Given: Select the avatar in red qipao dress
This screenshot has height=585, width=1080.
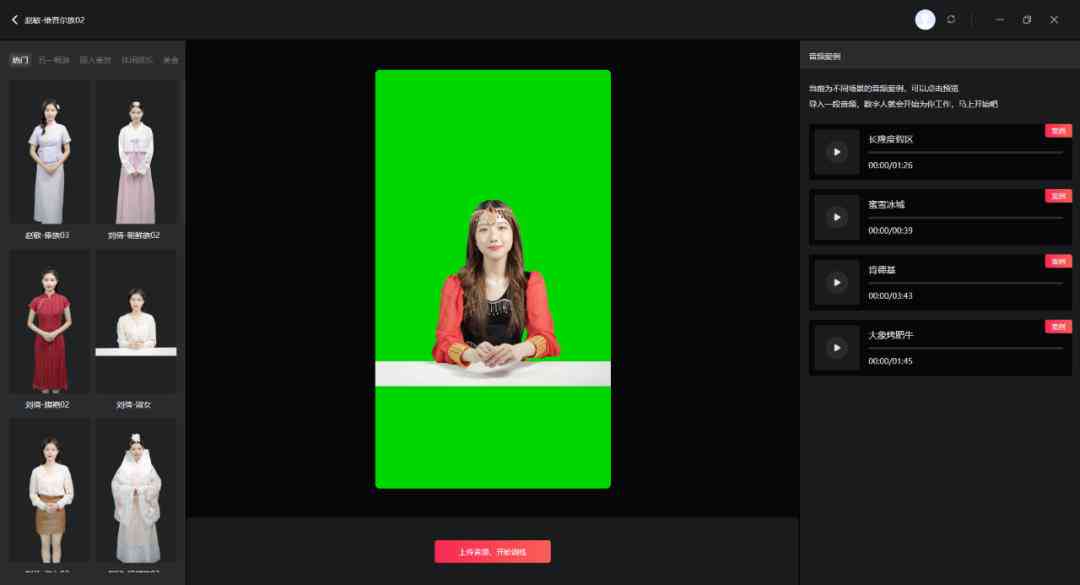Looking at the screenshot, I should click(x=49, y=322).
